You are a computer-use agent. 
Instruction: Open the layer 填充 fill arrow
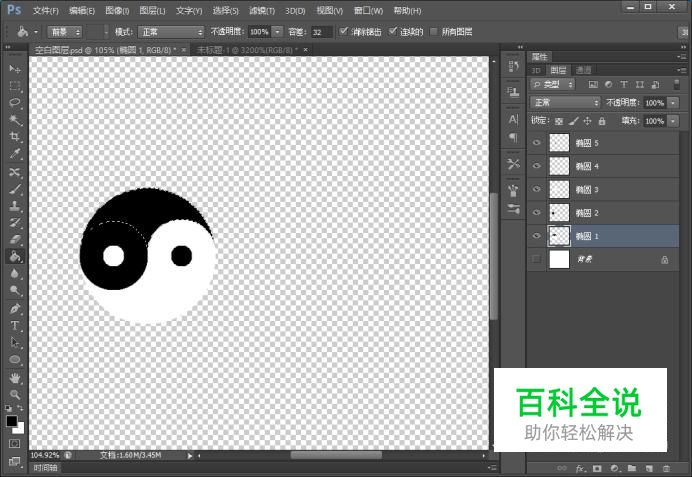coord(673,121)
